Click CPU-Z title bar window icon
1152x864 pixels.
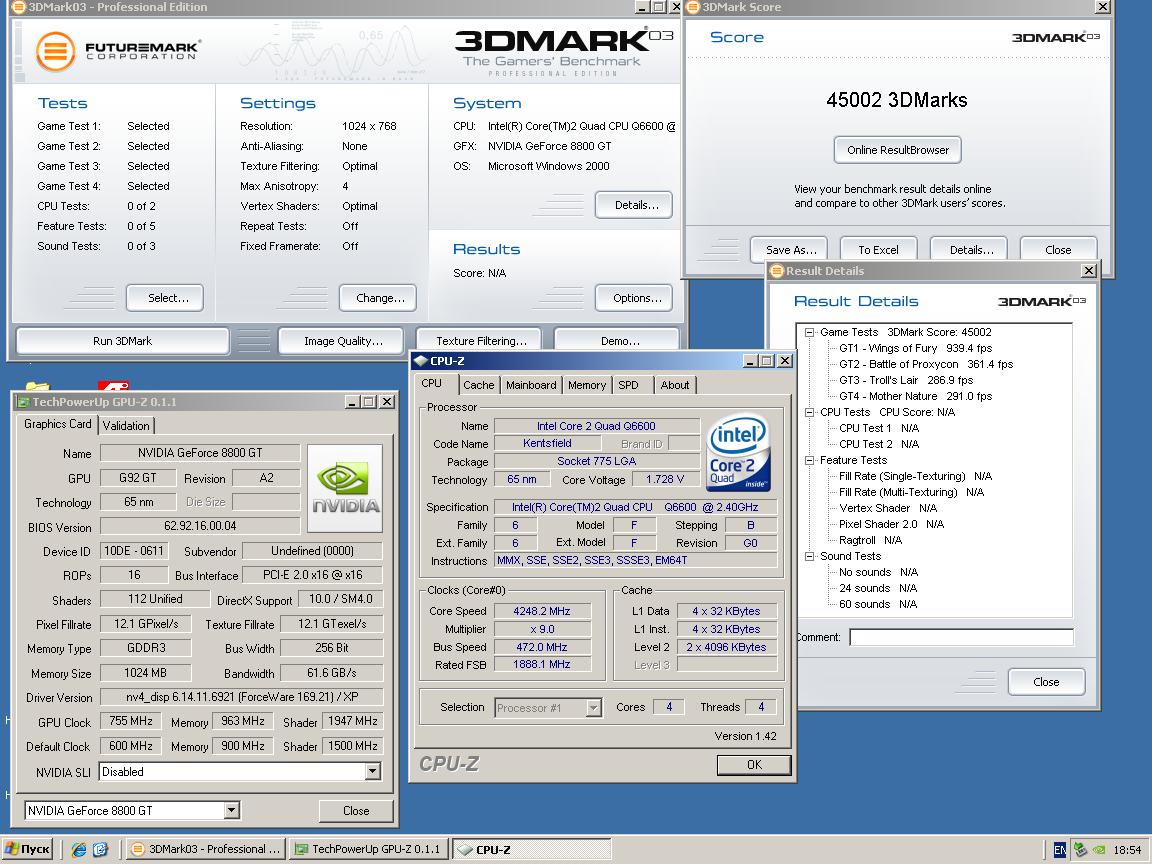pos(420,361)
